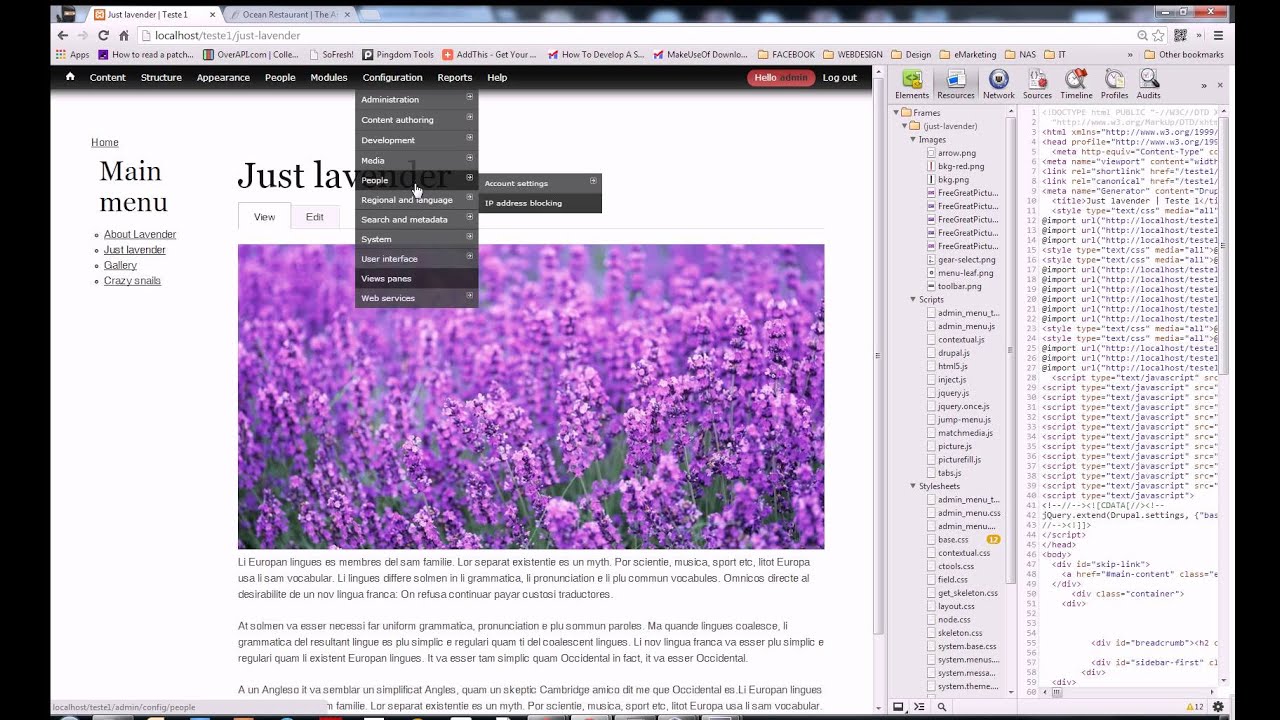Select Views panes in Configuration menu
The height and width of the screenshot is (720, 1280).
416,279
